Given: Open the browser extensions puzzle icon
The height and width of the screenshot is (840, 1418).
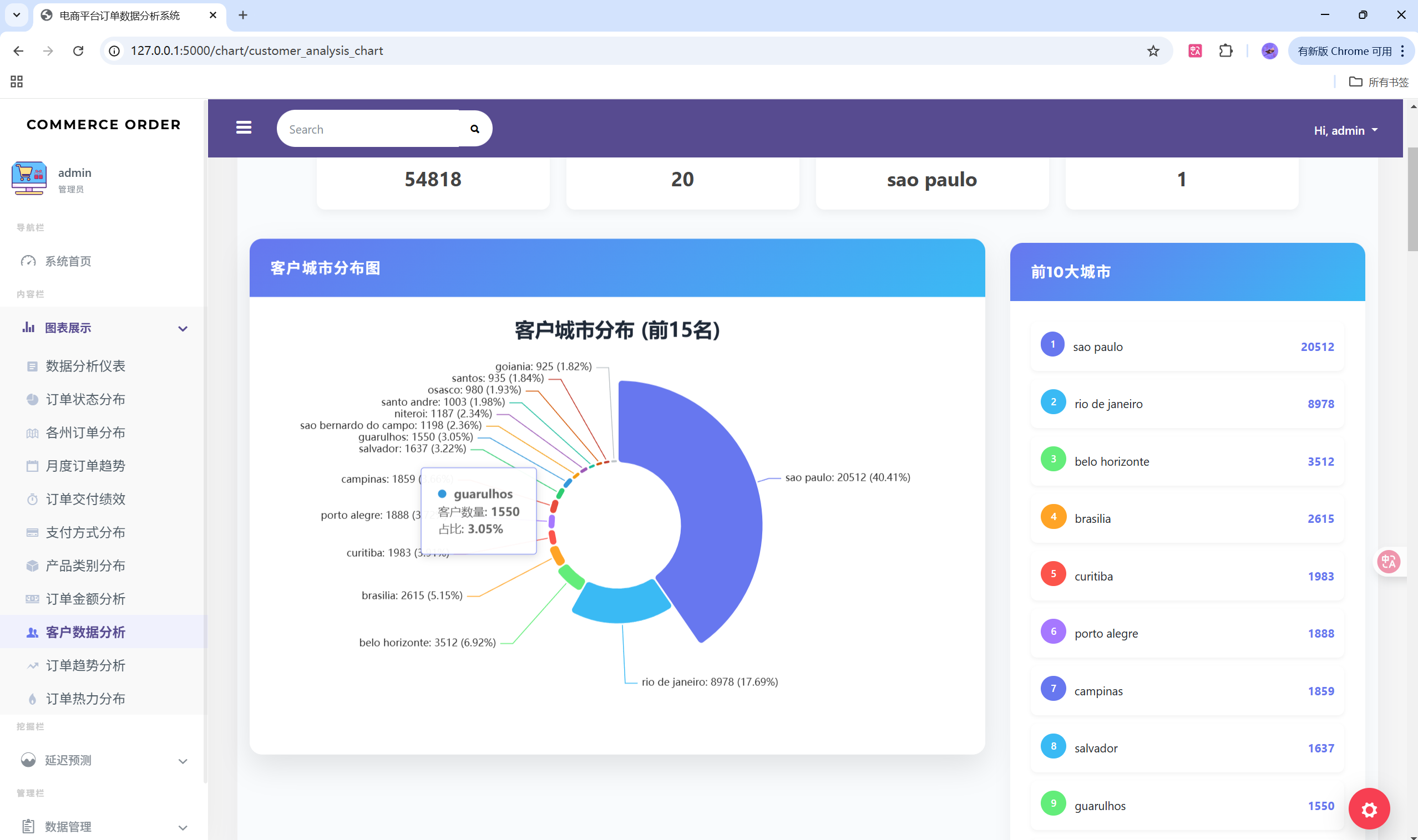Looking at the screenshot, I should pos(1225,51).
